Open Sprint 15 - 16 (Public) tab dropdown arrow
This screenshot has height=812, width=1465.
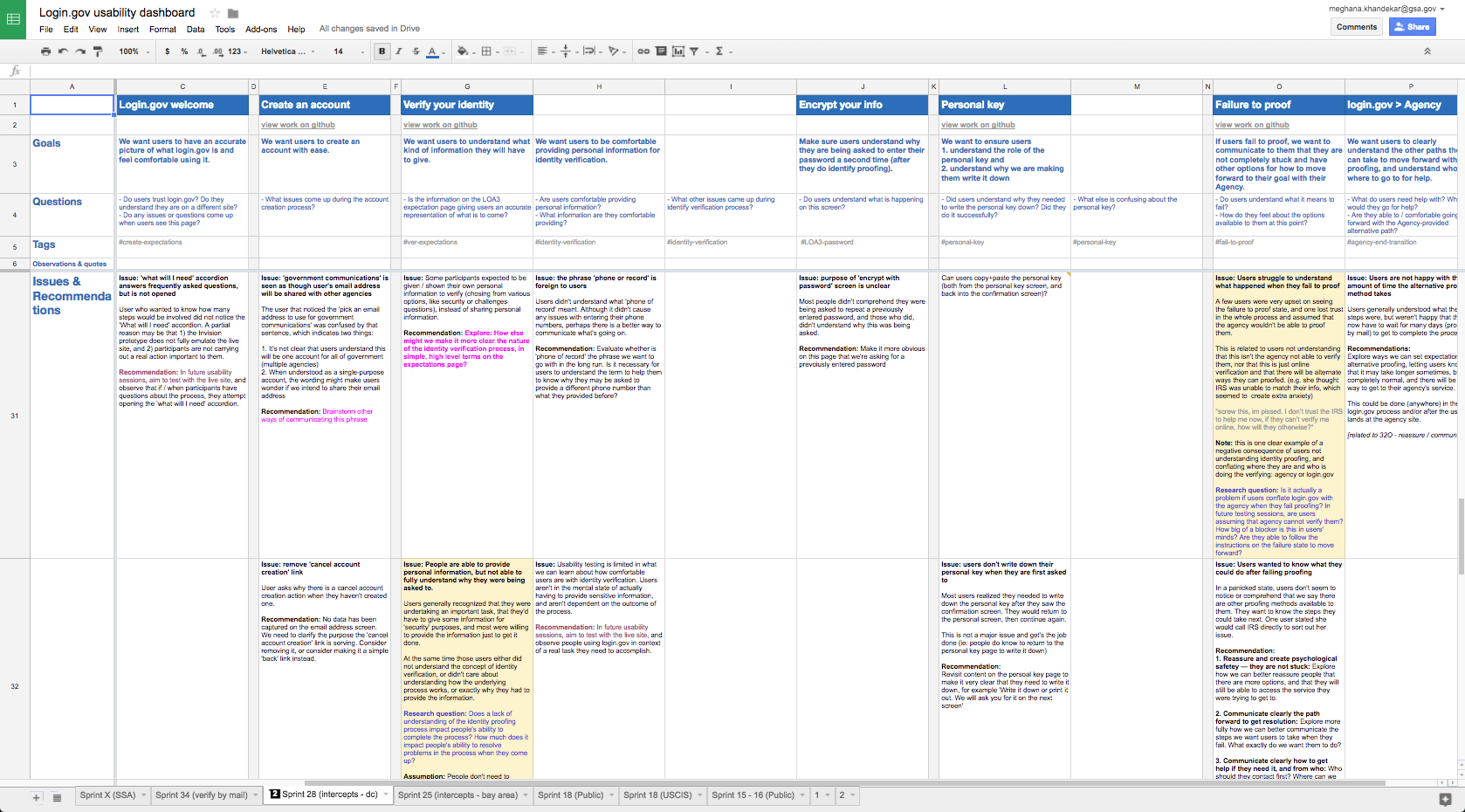[803, 795]
